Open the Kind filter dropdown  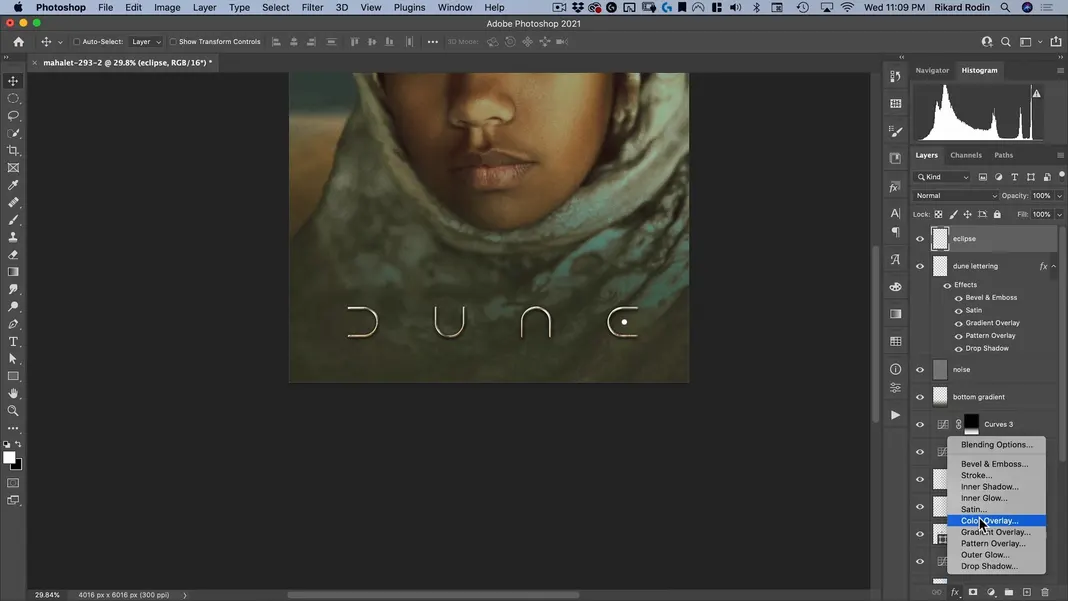point(942,177)
